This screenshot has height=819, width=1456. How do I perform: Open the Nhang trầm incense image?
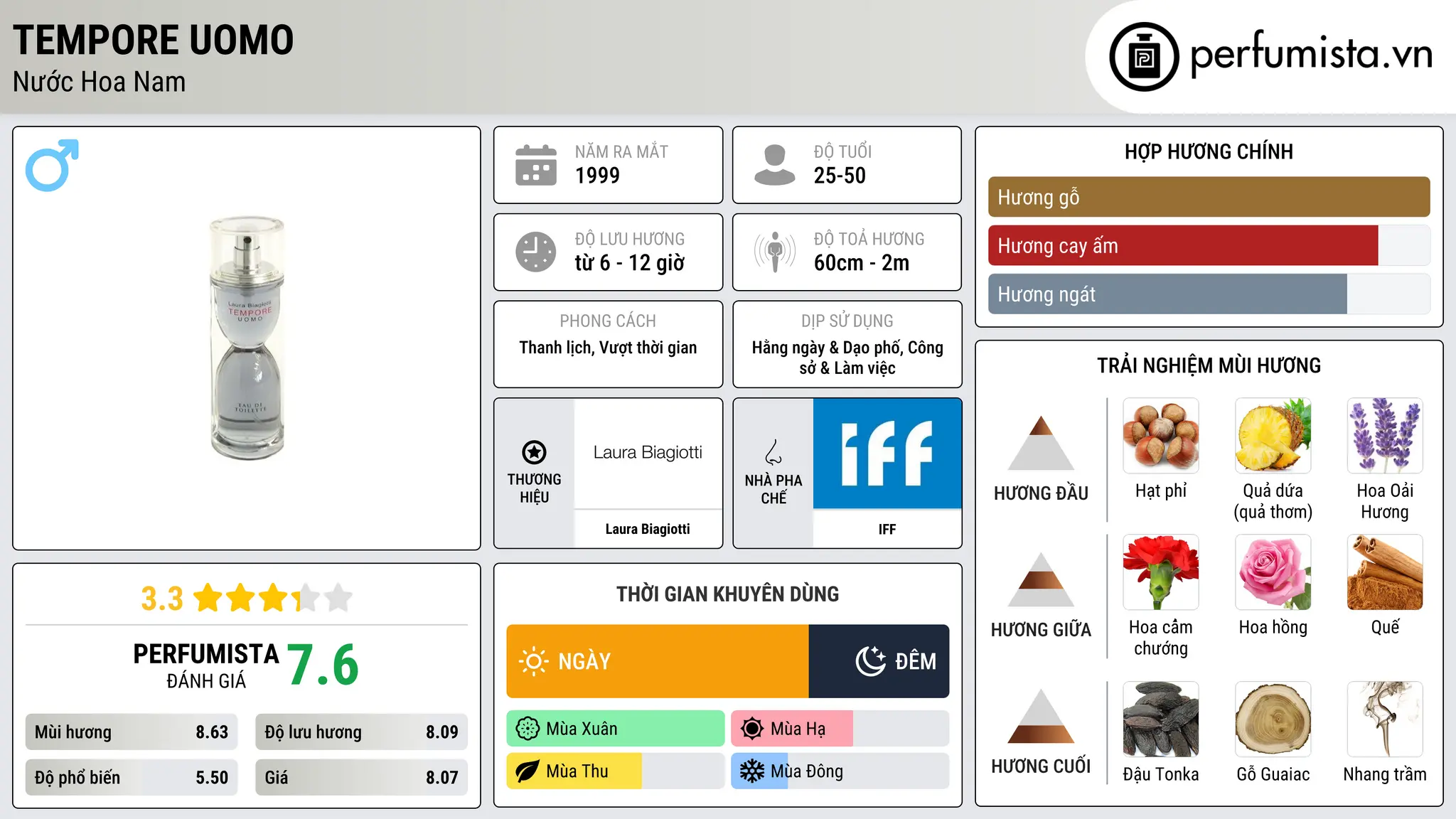(x=1385, y=719)
